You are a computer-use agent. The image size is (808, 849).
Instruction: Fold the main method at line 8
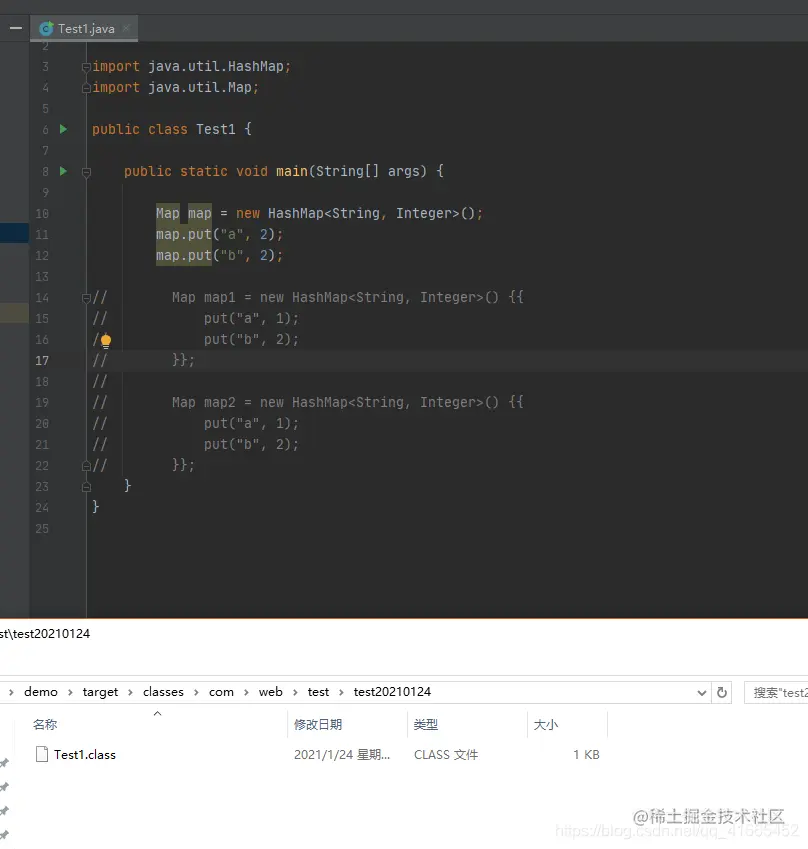86,172
